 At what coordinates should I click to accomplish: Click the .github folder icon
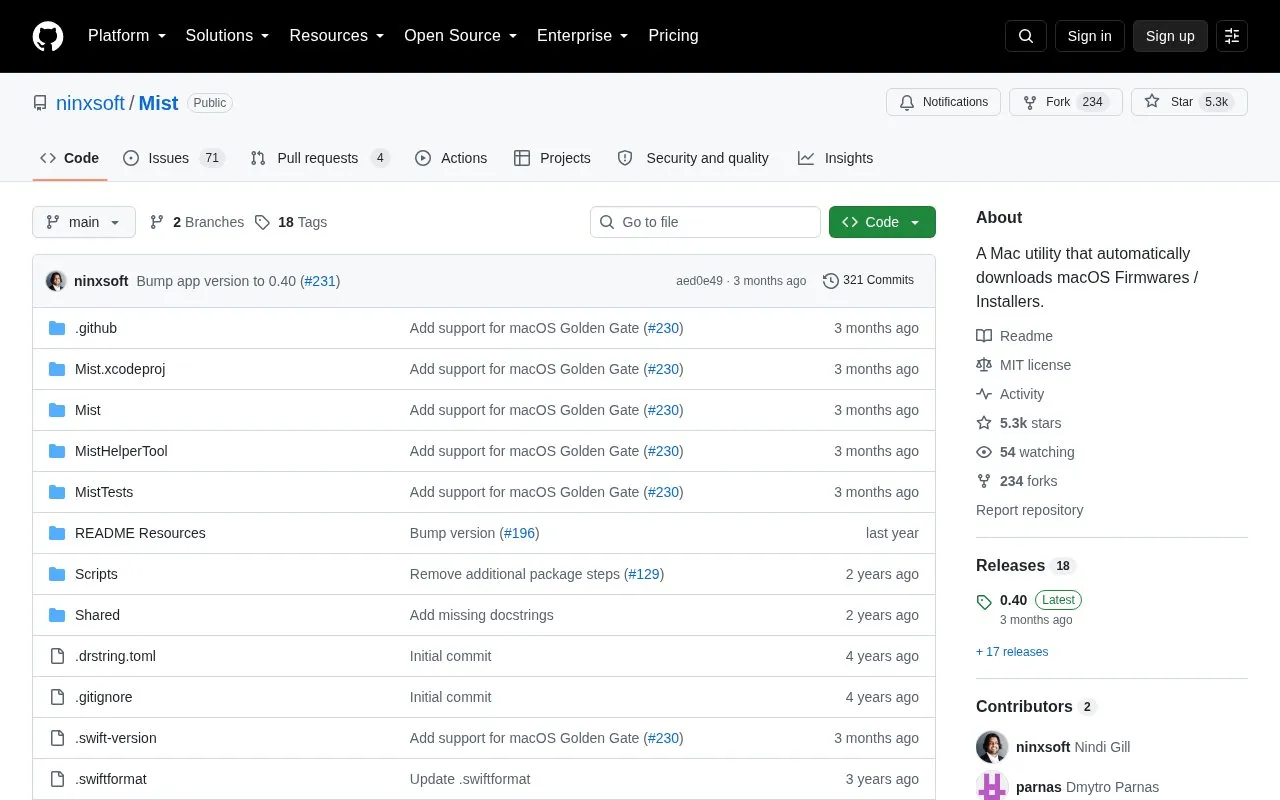click(57, 328)
